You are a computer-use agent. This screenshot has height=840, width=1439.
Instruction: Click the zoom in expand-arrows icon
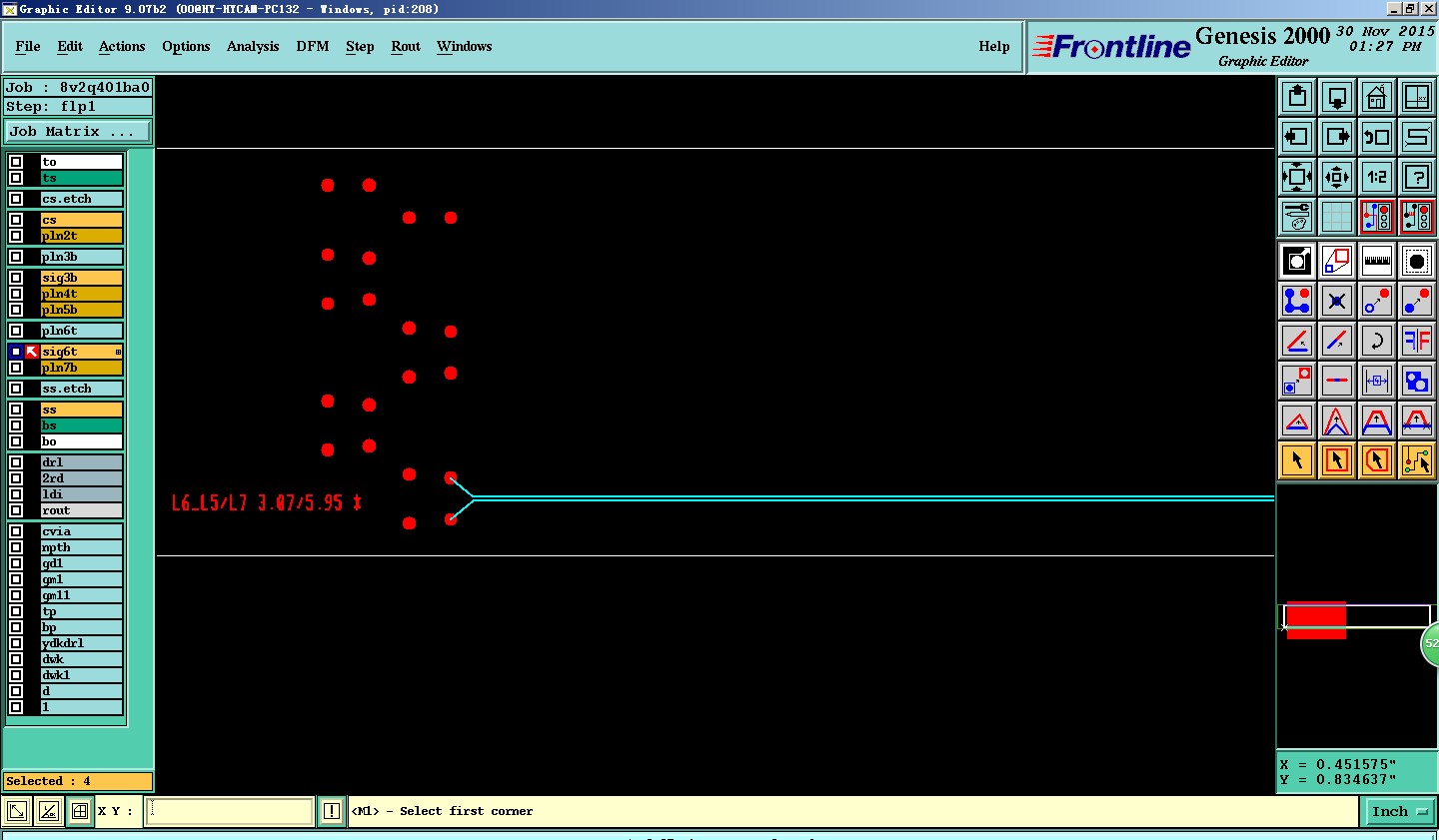coord(1297,177)
